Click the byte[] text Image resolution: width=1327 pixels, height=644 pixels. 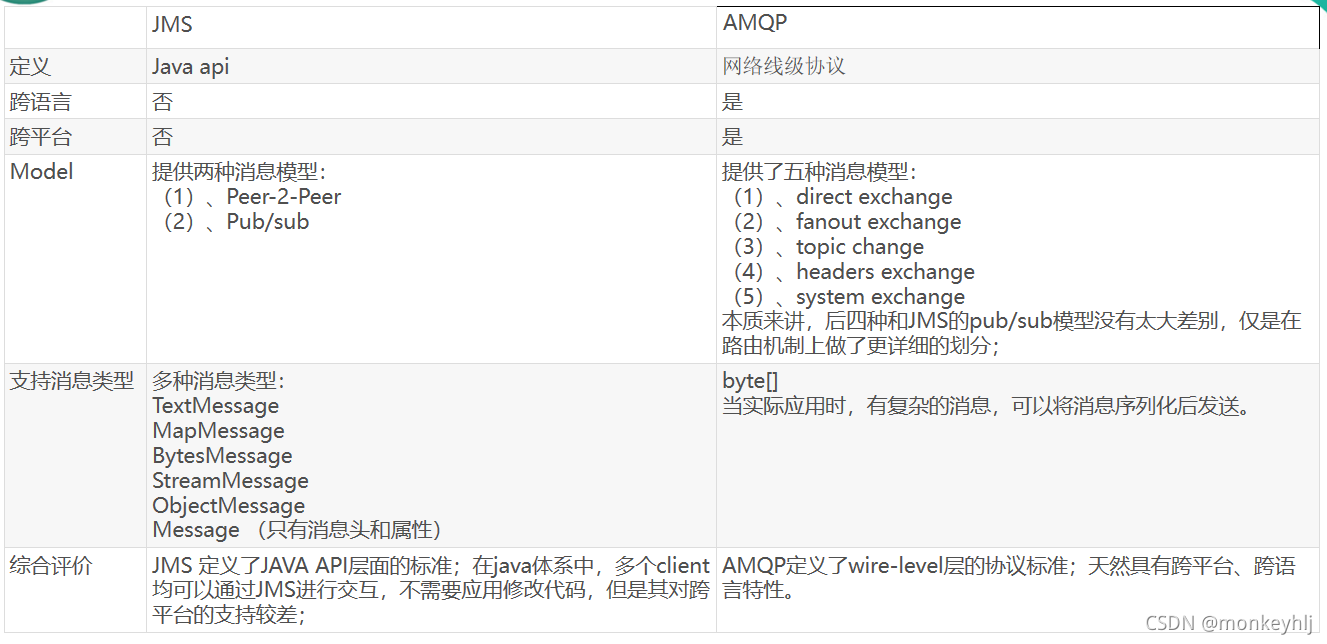[x=750, y=381]
